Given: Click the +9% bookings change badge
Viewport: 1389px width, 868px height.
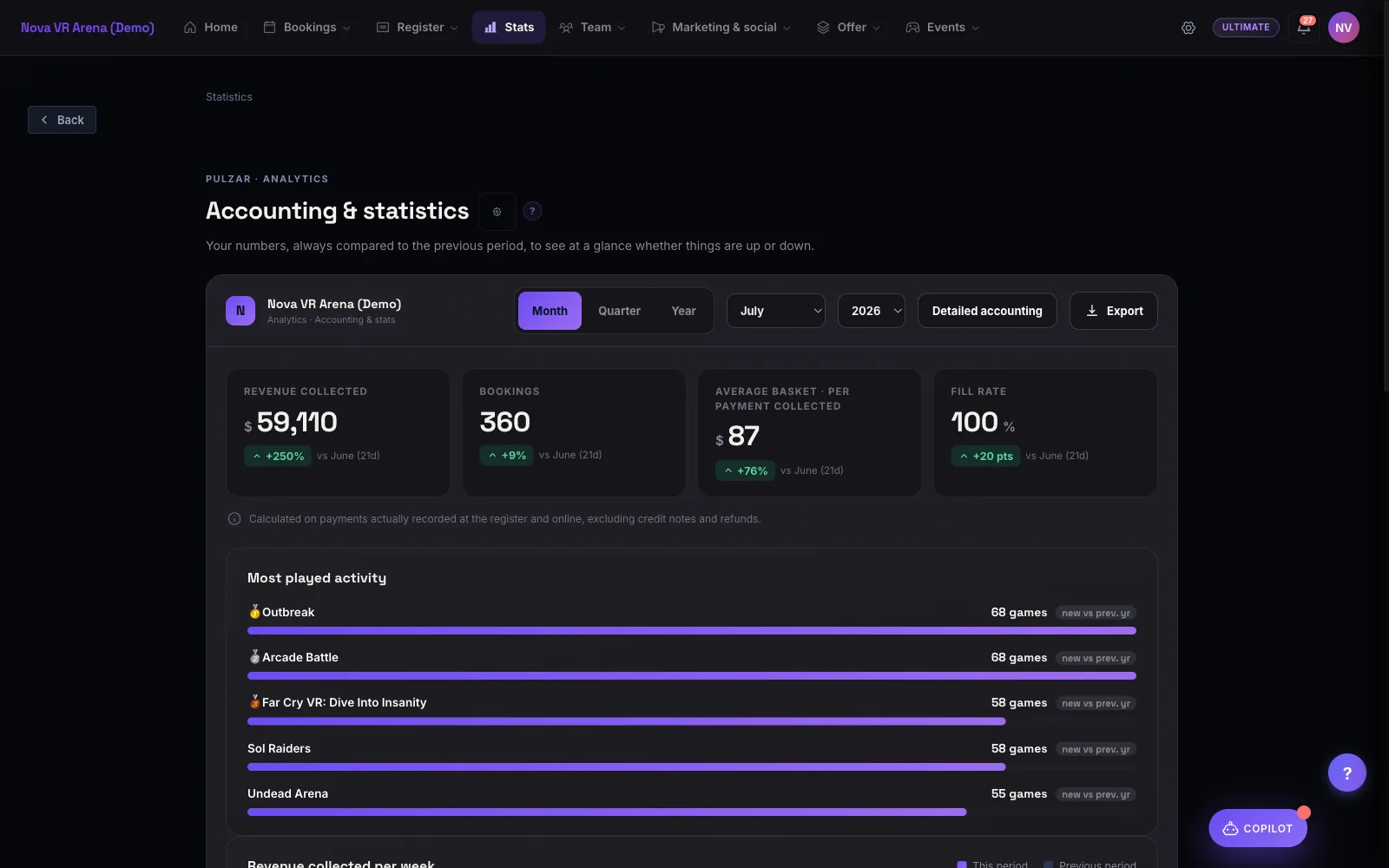Looking at the screenshot, I should click(507, 455).
